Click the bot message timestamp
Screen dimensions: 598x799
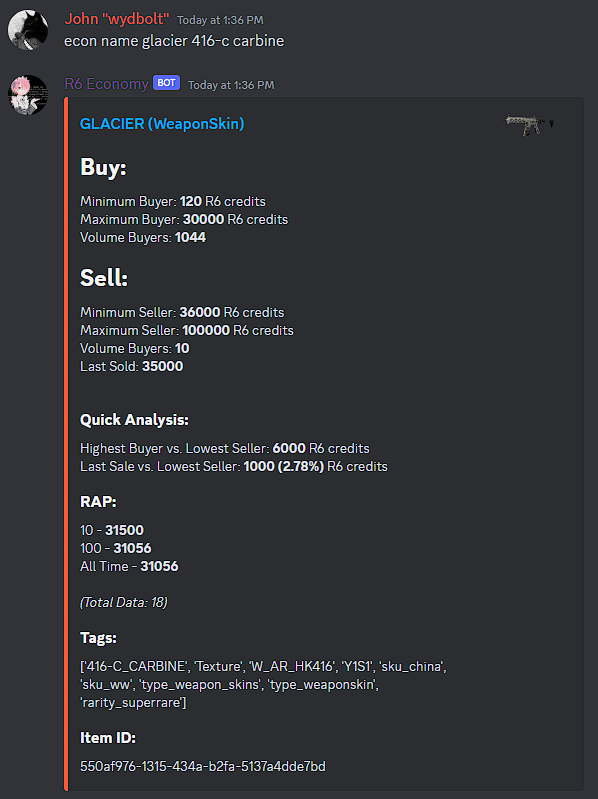coord(231,85)
